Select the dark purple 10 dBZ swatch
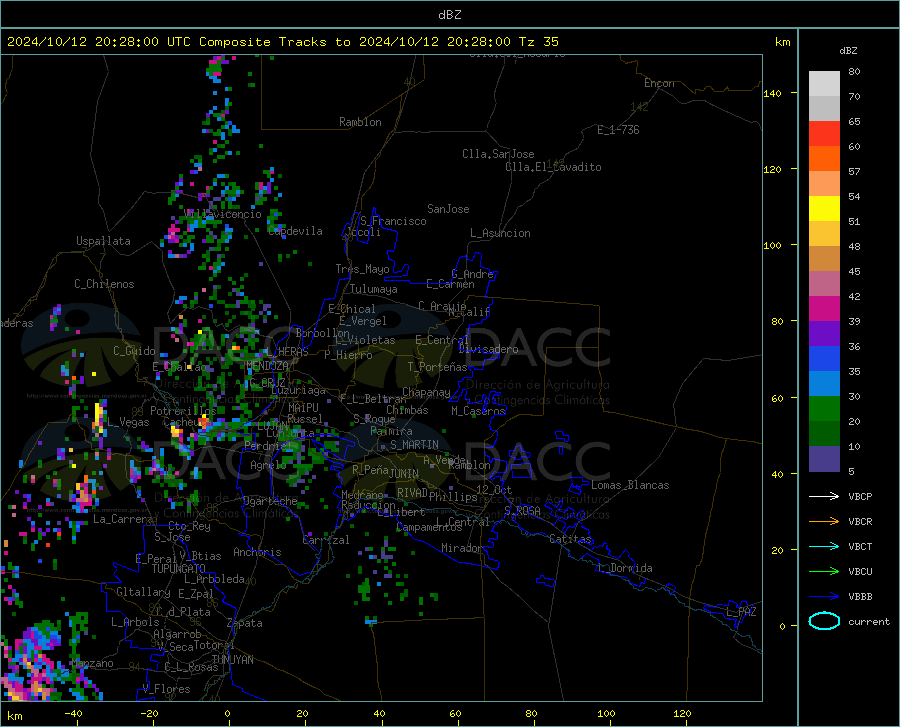Image resolution: width=900 pixels, height=727 pixels. pos(824,459)
